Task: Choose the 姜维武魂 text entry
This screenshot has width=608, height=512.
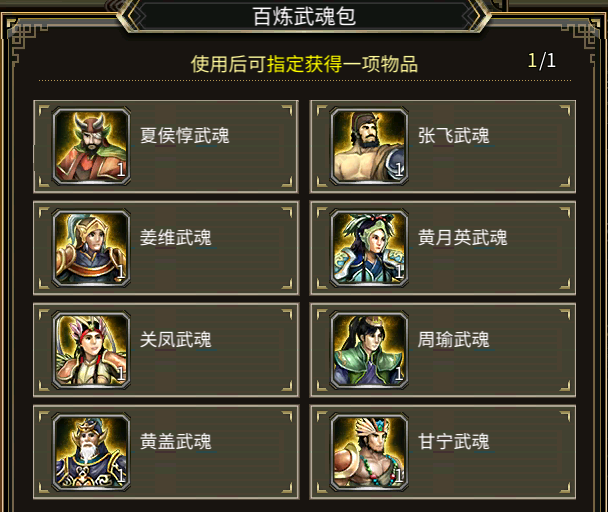Action: click(x=176, y=237)
